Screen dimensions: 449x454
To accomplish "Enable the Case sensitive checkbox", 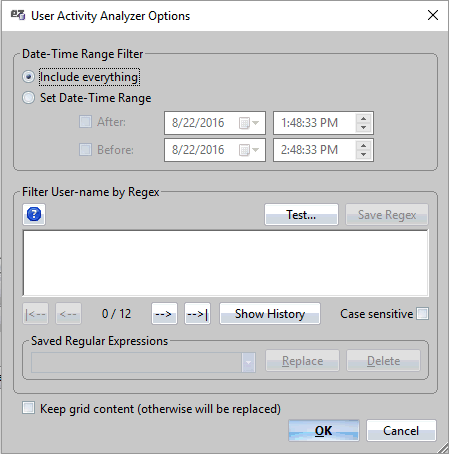I will coord(423,314).
